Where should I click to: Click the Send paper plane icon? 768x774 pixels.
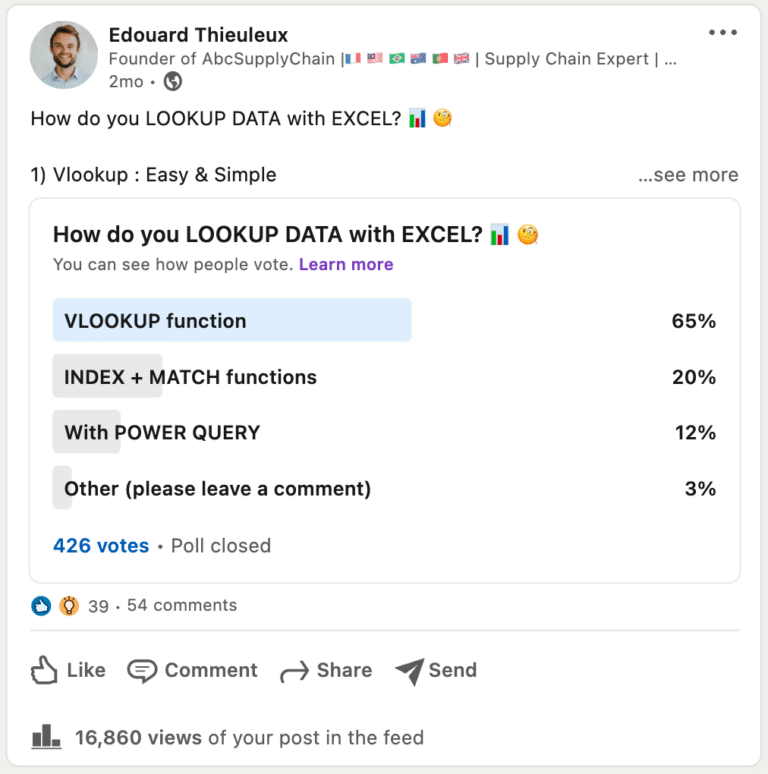tap(409, 671)
